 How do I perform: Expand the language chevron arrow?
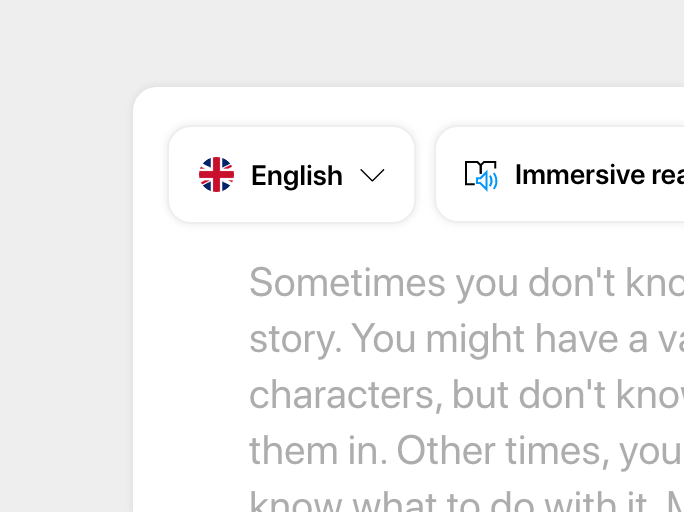pos(372,175)
